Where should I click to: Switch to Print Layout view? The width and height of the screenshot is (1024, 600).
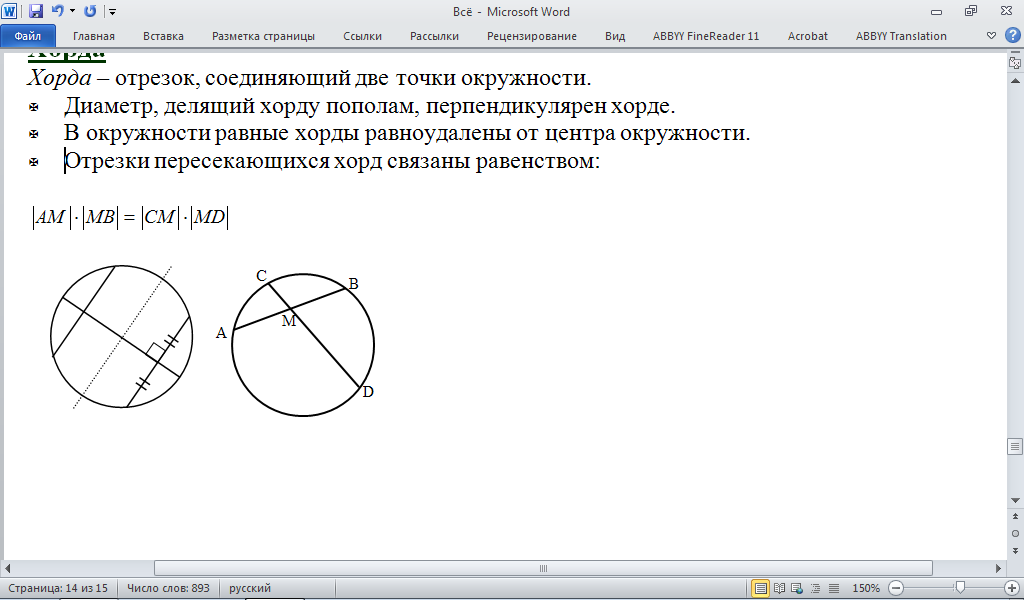pyautogui.click(x=760, y=588)
